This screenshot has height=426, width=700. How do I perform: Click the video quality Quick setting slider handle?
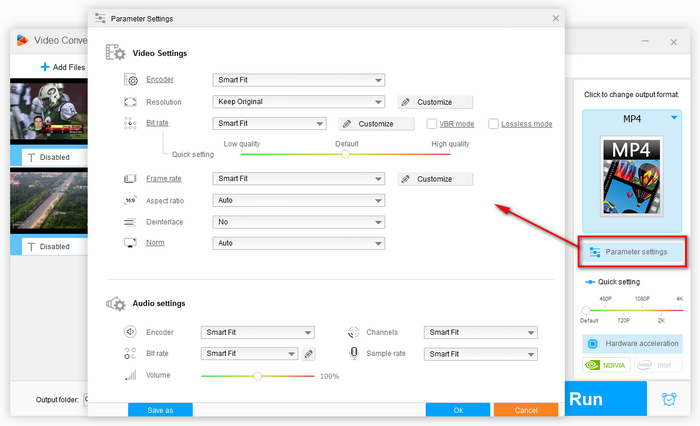[x=346, y=155]
